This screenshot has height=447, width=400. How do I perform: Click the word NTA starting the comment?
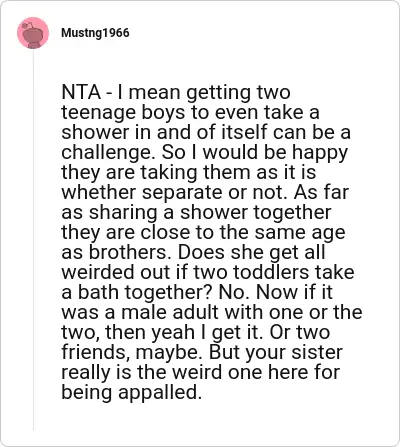click(81, 92)
